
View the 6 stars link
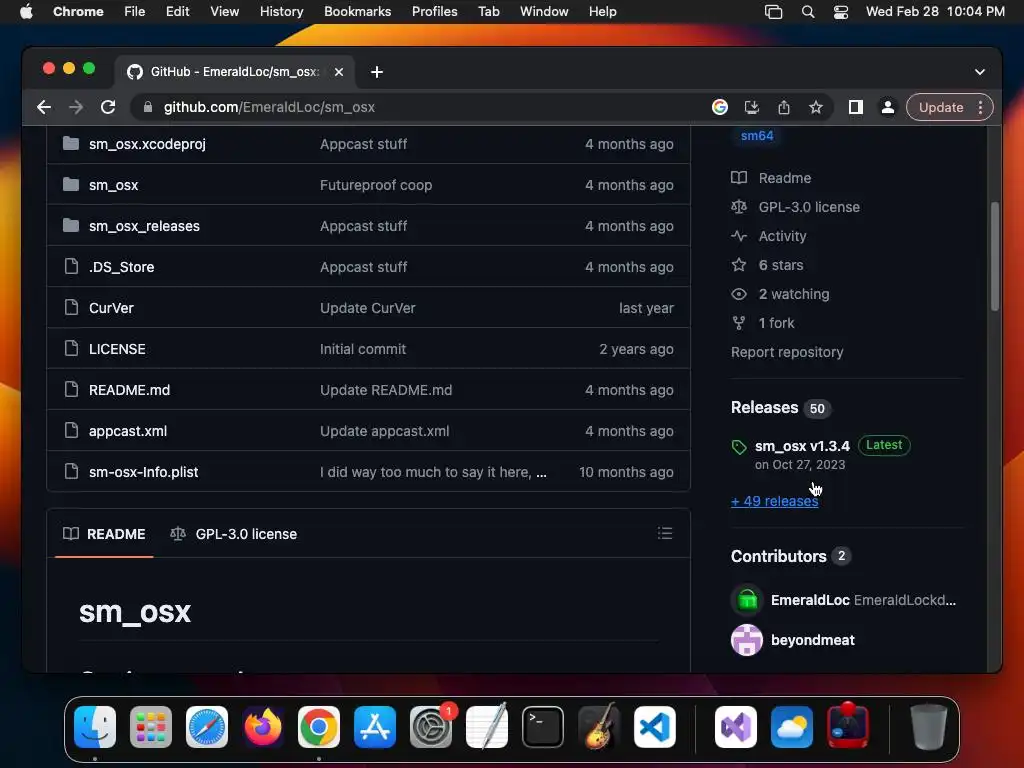point(767,265)
